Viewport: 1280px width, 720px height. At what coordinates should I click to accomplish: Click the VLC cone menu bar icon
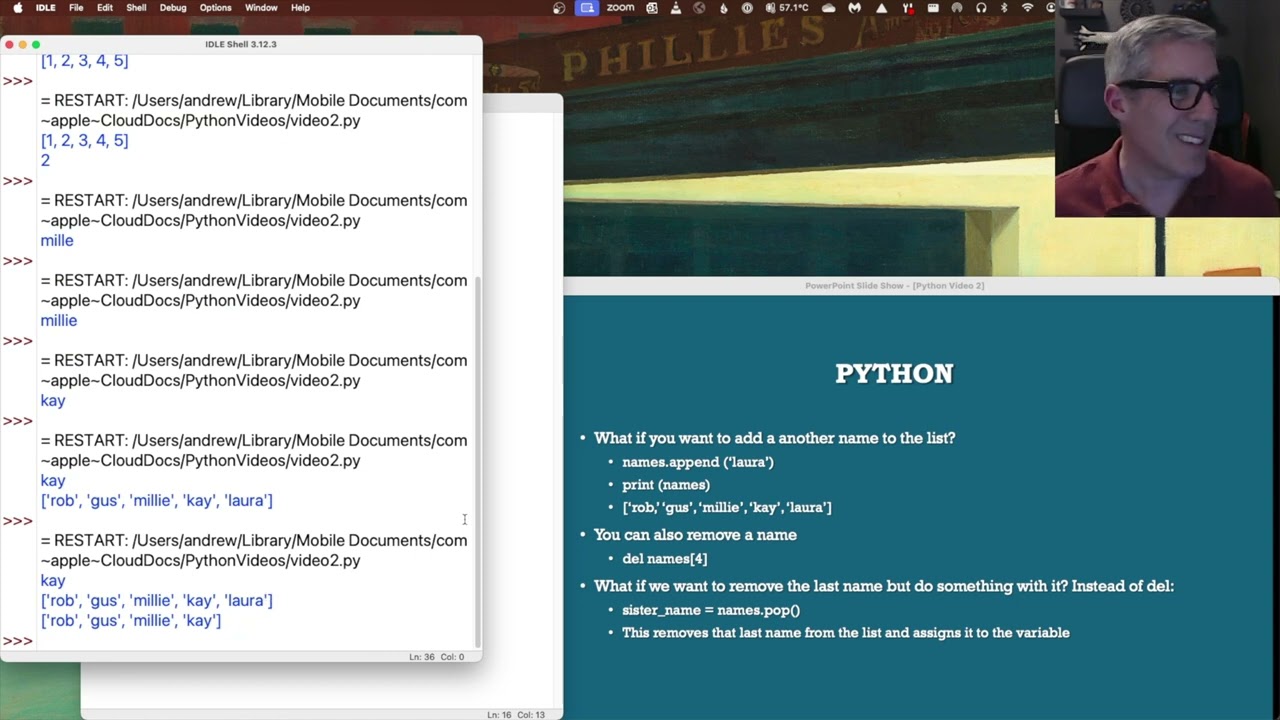[x=676, y=7]
